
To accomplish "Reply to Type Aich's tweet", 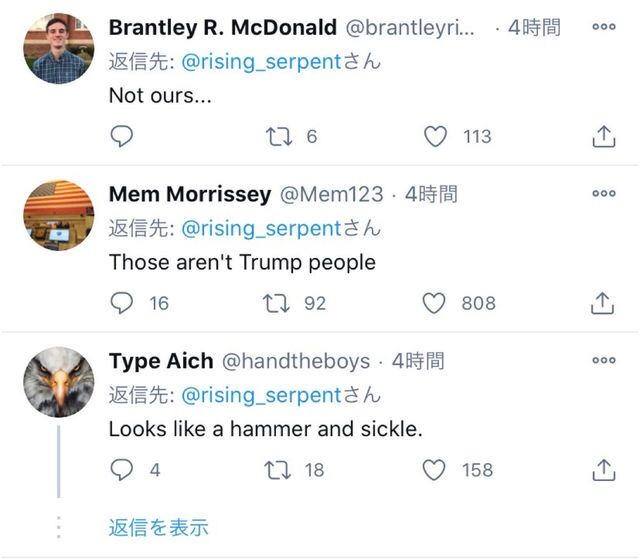I will point(121,468).
